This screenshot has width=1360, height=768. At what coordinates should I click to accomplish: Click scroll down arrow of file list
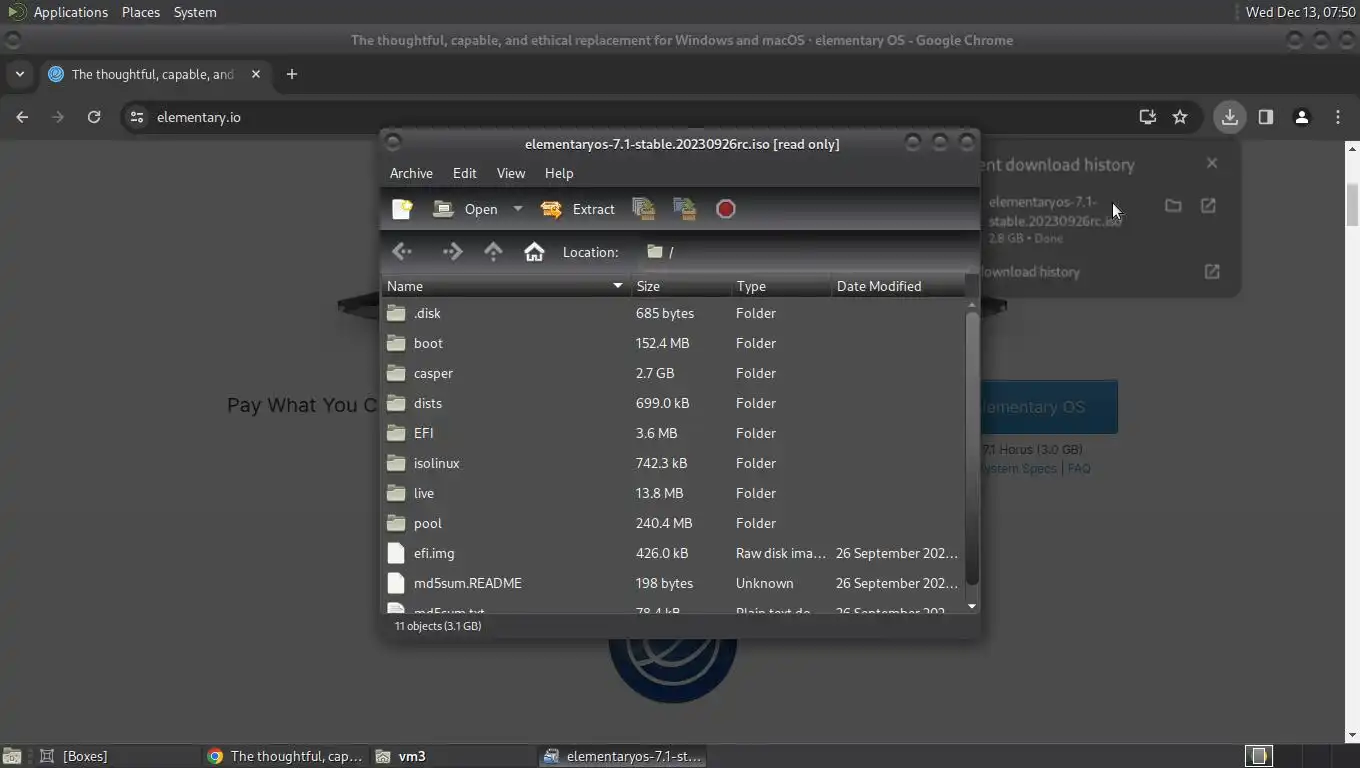pos(972,606)
